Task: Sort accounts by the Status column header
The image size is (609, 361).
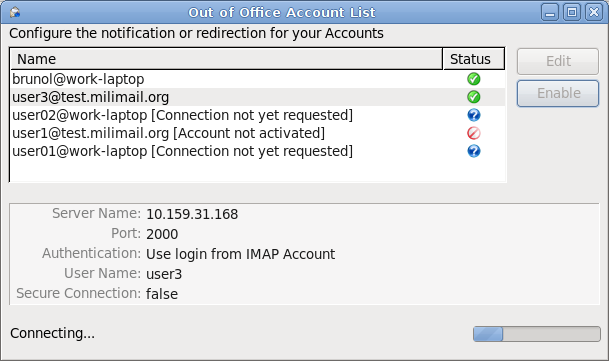Action: point(474,59)
